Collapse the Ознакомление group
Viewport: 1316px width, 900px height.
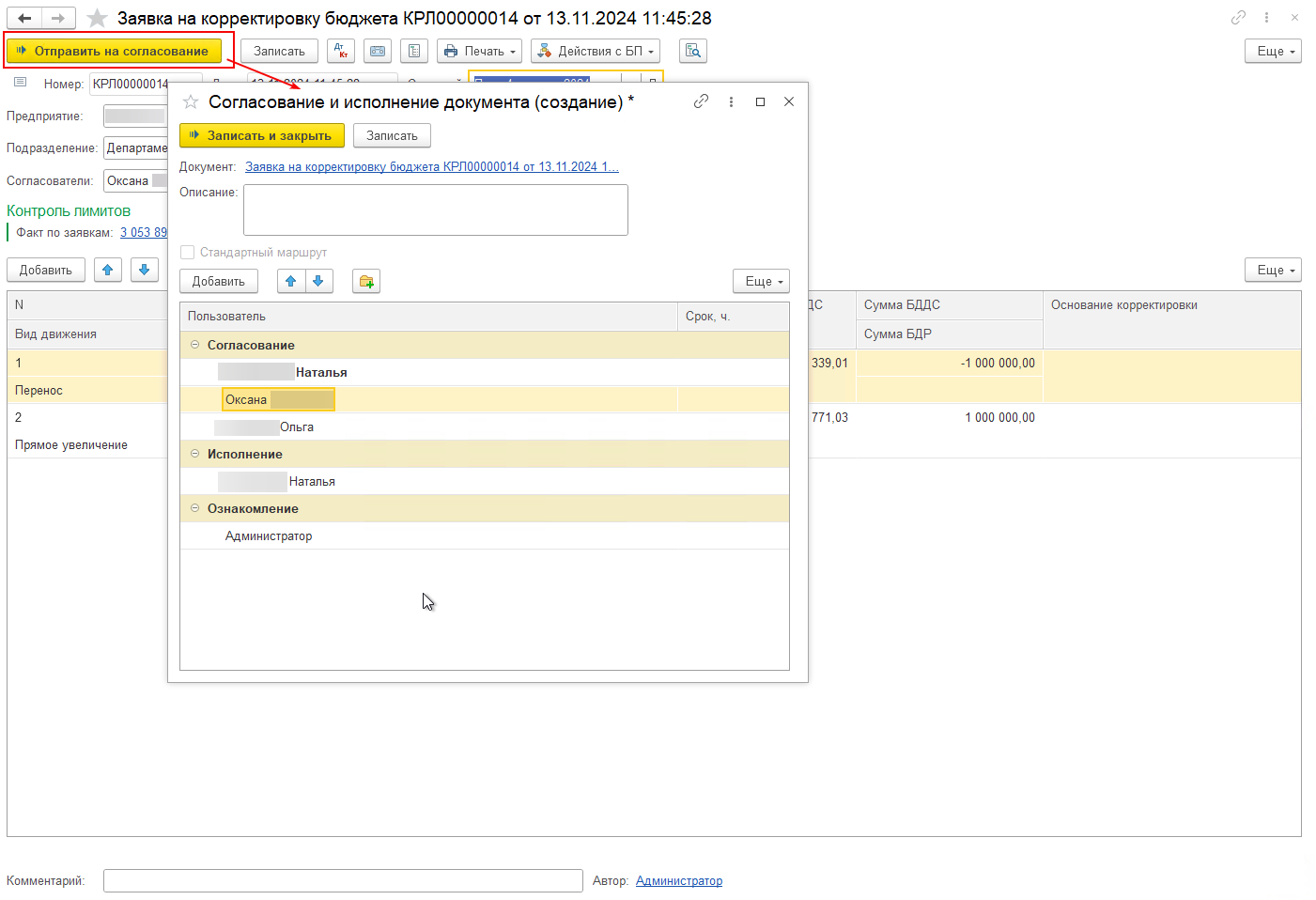[x=195, y=508]
